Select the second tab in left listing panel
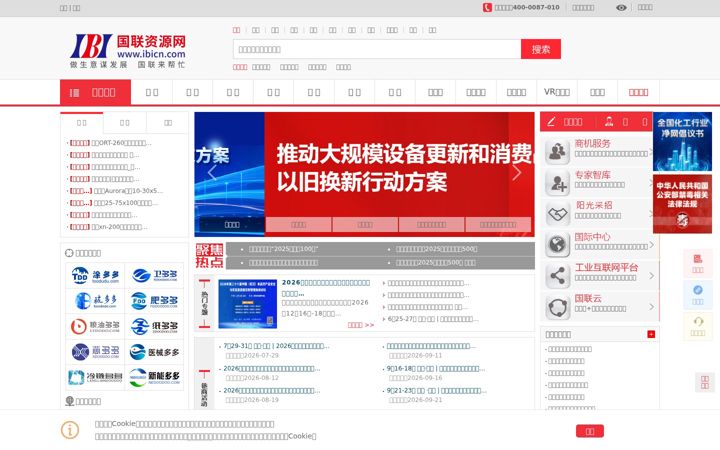Viewport: 720px width, 450px height. pos(124,123)
